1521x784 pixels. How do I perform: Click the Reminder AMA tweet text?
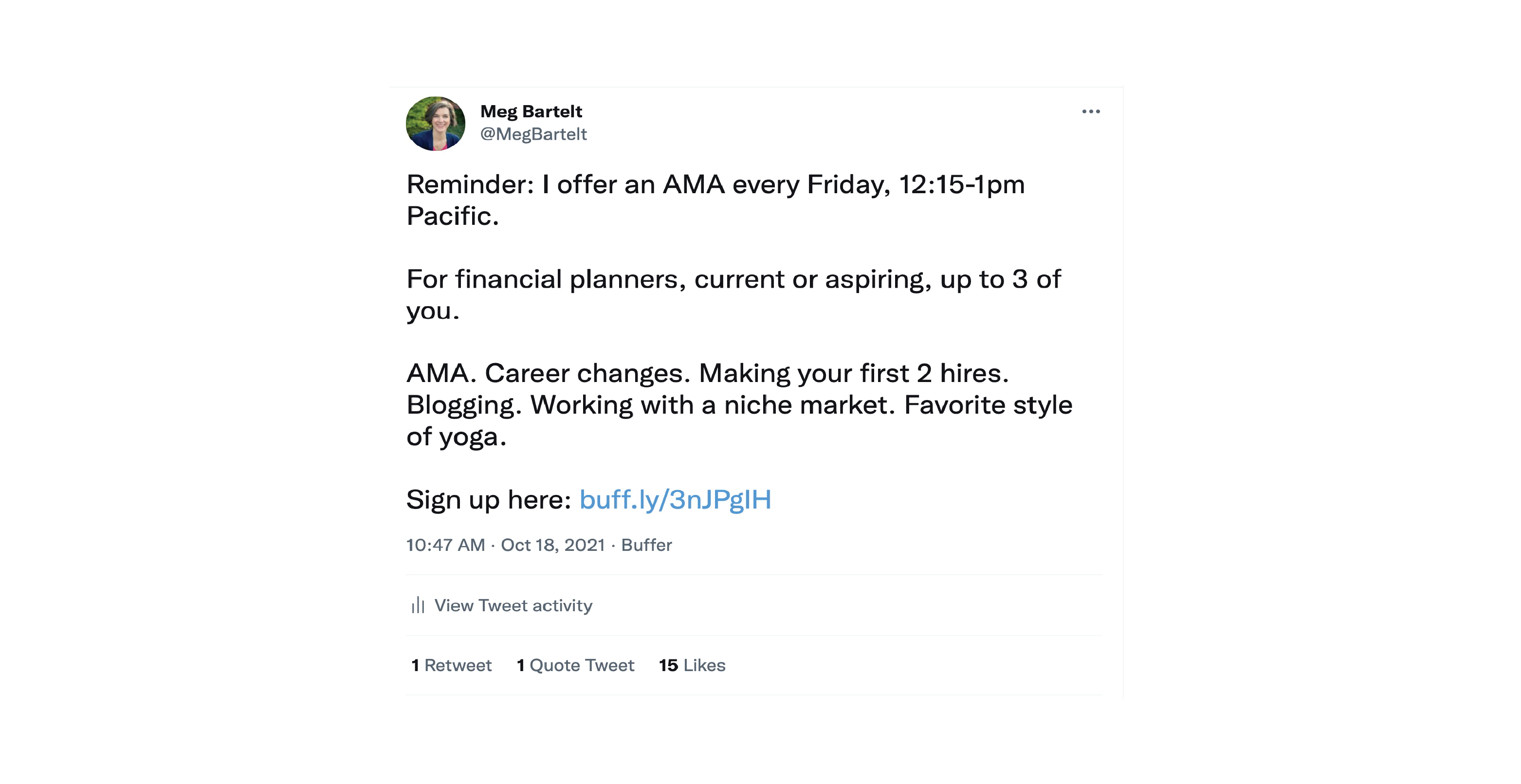pyautogui.click(x=715, y=200)
